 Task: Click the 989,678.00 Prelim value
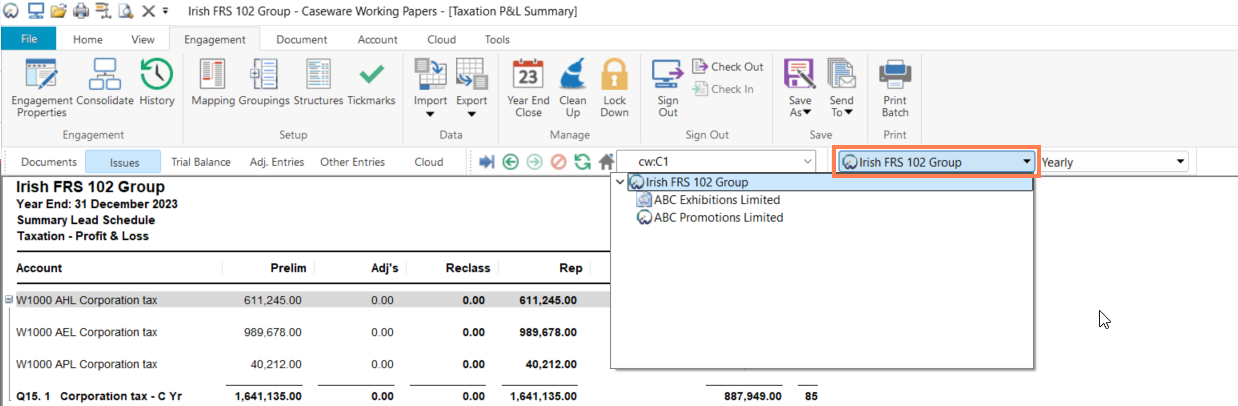272,332
